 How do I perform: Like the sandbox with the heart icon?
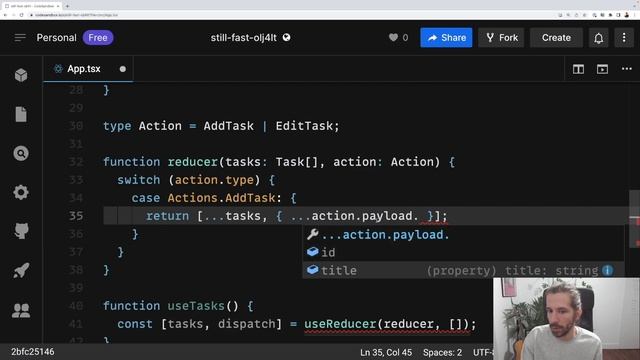tap(393, 38)
